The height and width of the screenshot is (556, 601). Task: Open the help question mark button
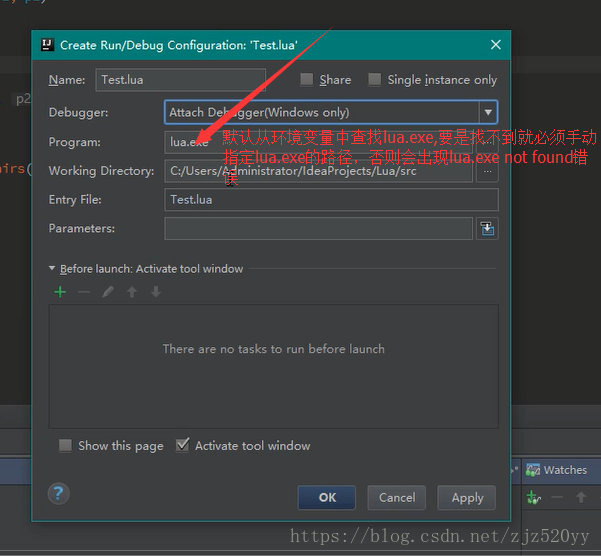point(59,494)
